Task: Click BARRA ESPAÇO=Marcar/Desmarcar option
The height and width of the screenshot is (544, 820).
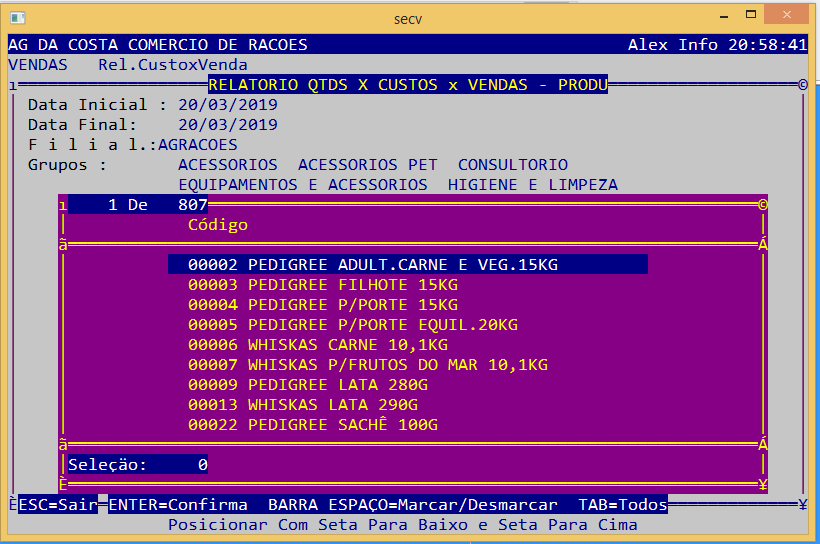Action: click(413, 505)
